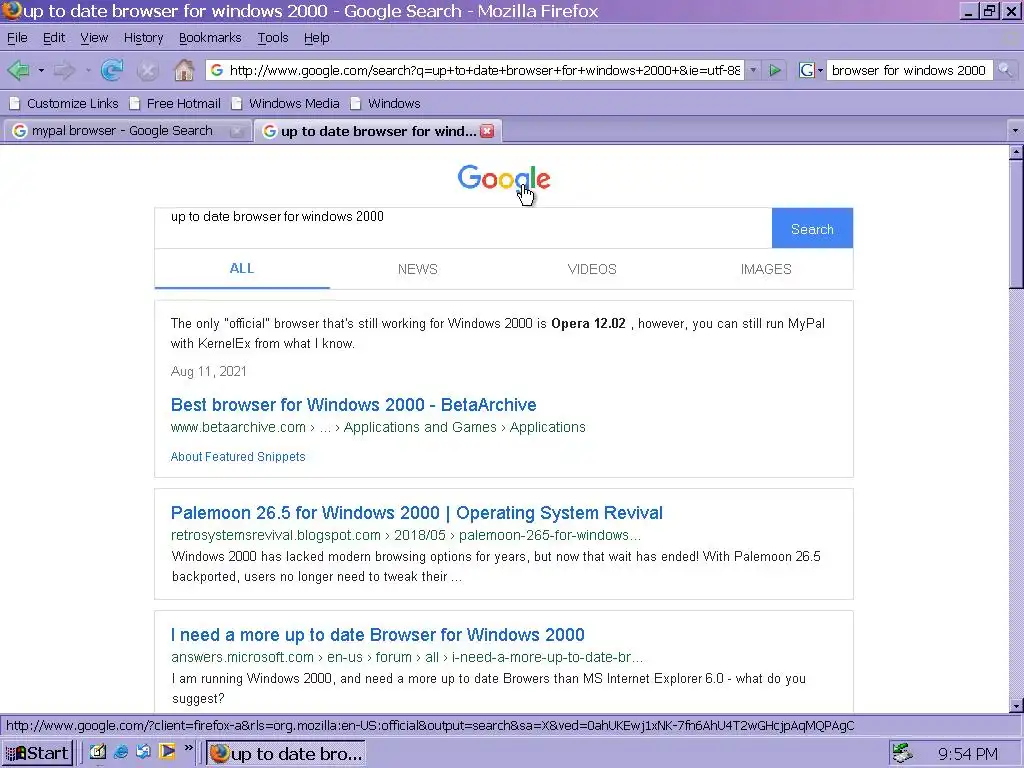
Task: Click the toolbar search box
Action: (x=908, y=70)
